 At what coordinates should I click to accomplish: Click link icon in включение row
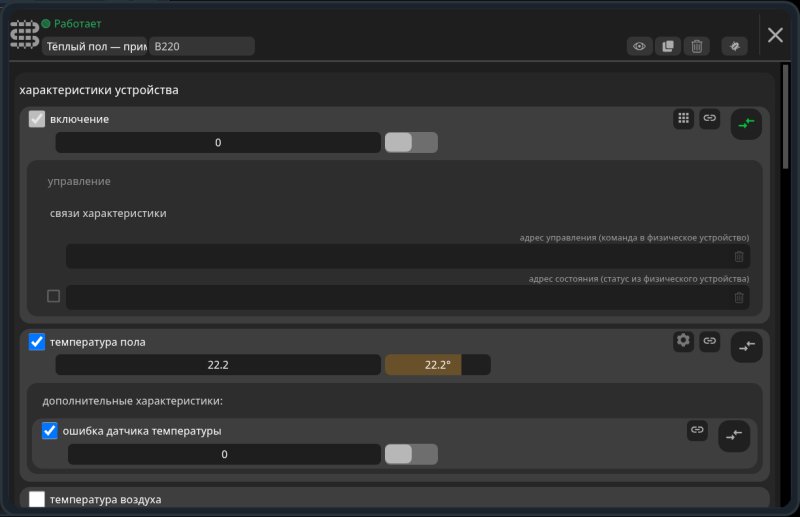click(709, 118)
